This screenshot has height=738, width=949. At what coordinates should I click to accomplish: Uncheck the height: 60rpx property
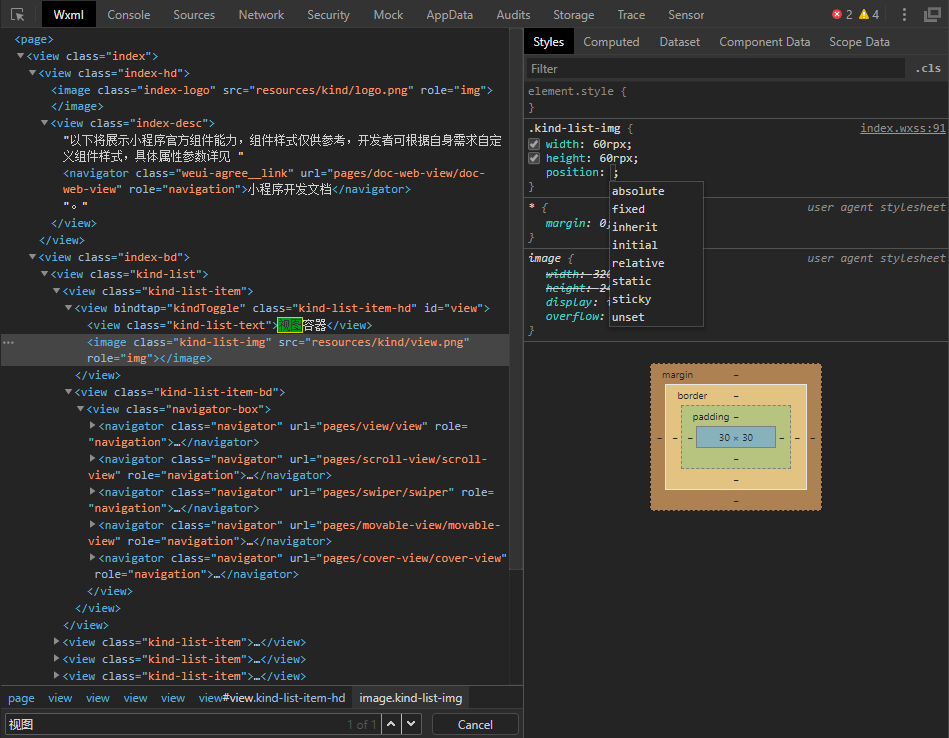pos(534,158)
